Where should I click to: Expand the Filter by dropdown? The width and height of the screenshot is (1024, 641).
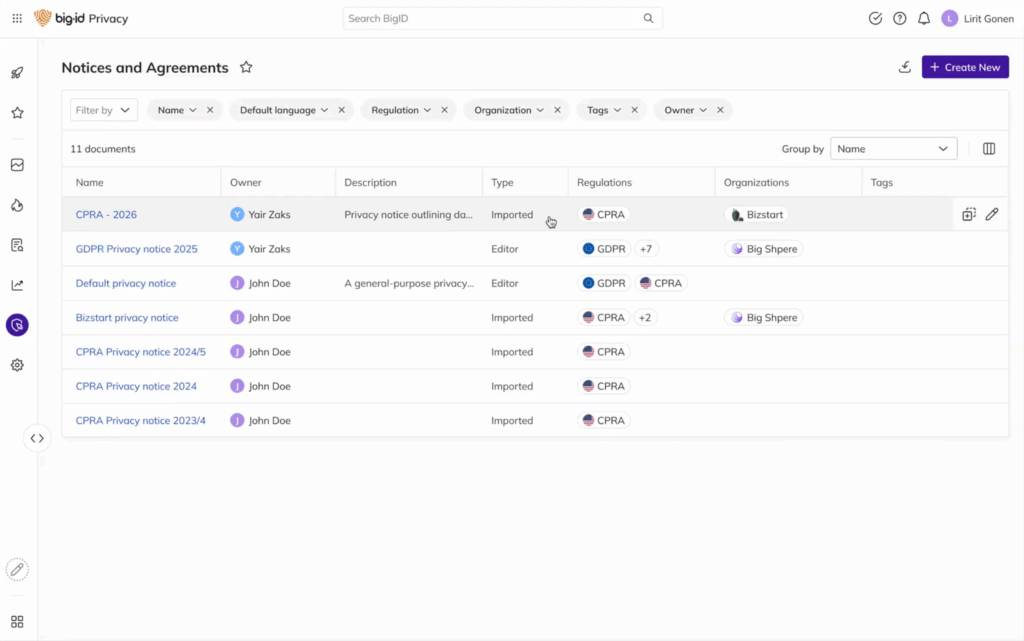coord(103,110)
